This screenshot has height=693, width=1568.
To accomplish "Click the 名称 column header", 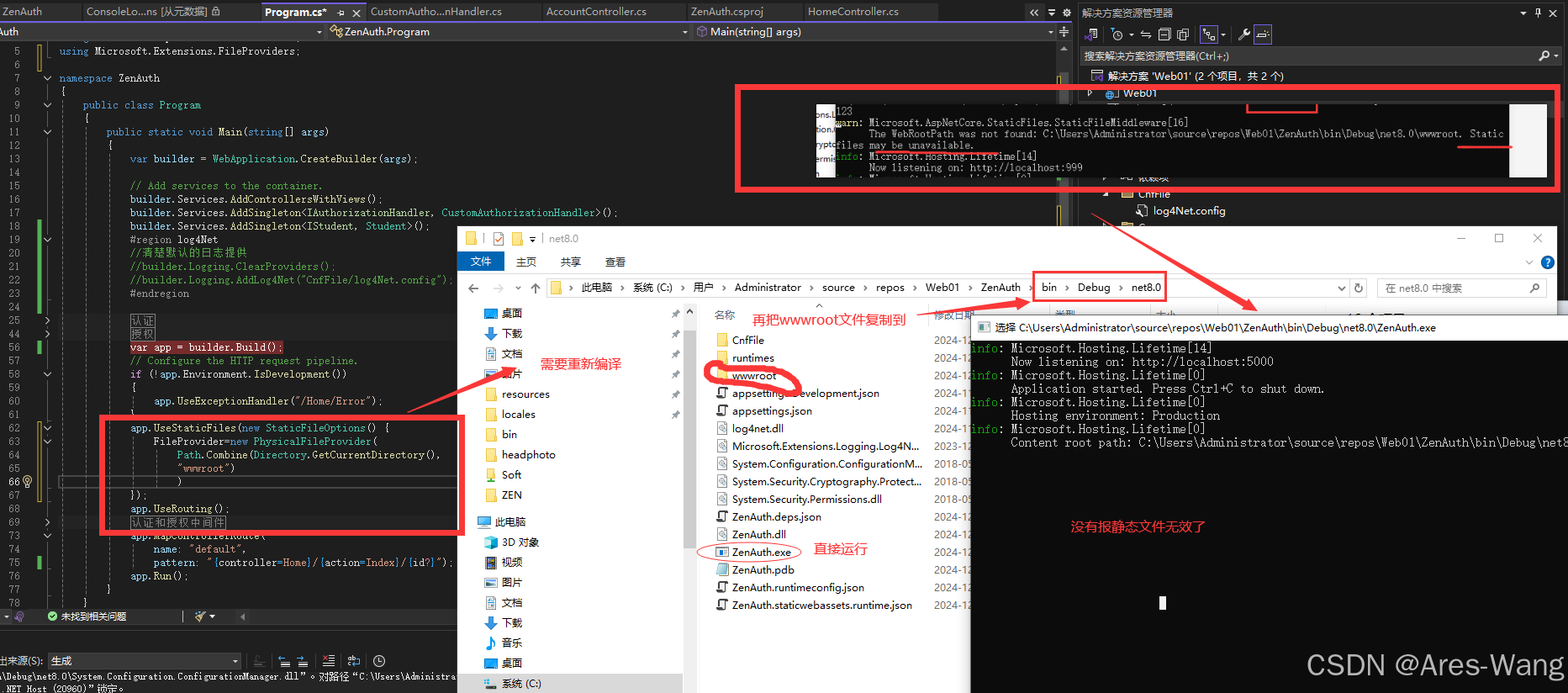I will pyautogui.click(x=725, y=315).
